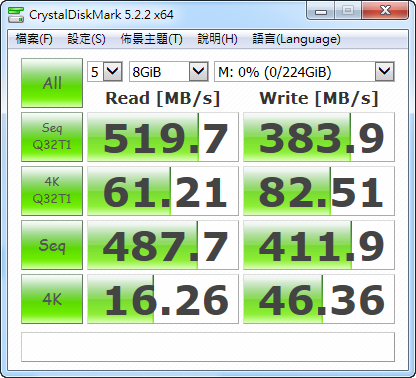Expand the M: drive selection dropdown

[385, 72]
